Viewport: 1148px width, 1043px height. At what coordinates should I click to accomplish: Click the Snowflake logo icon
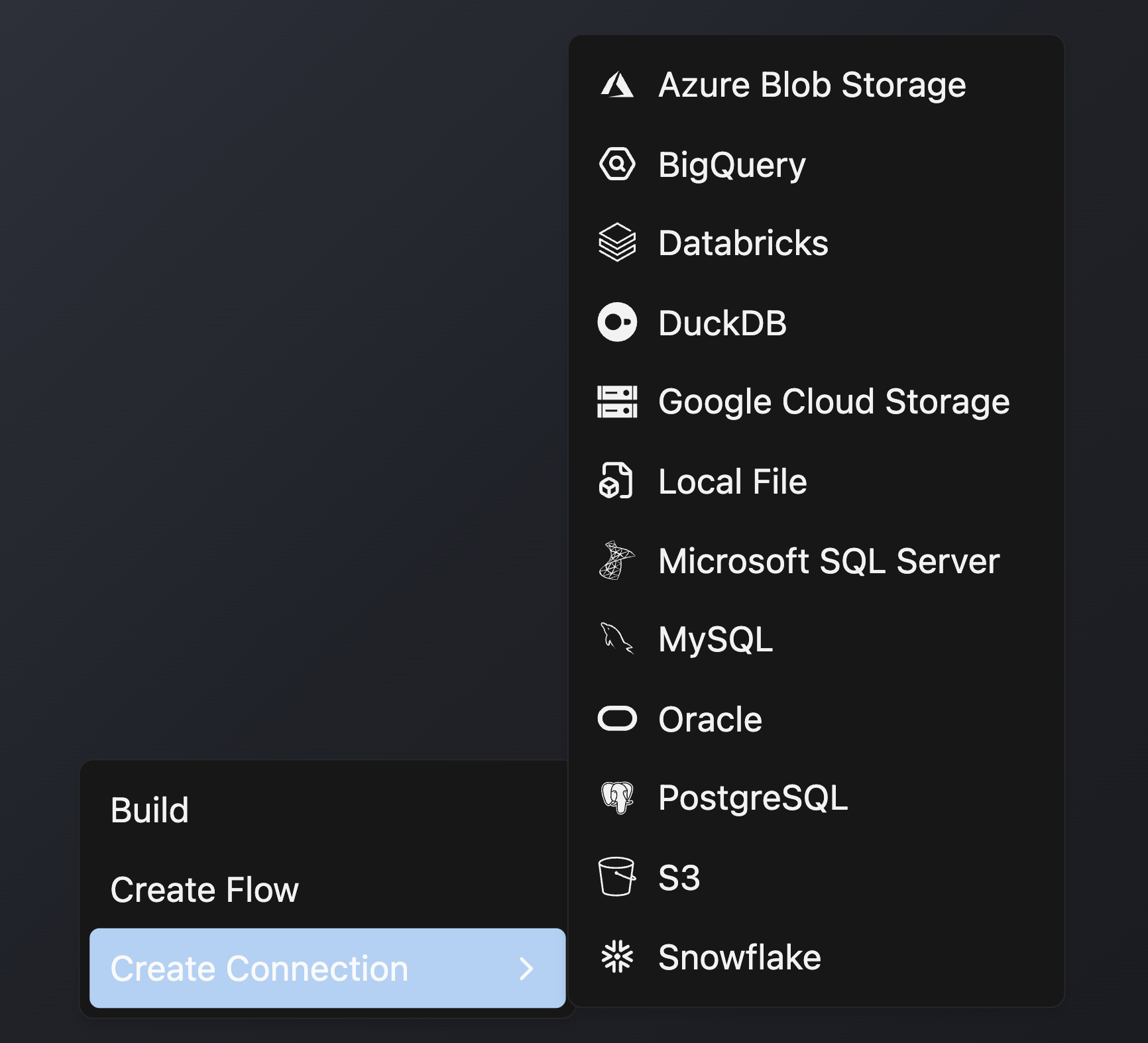click(617, 957)
